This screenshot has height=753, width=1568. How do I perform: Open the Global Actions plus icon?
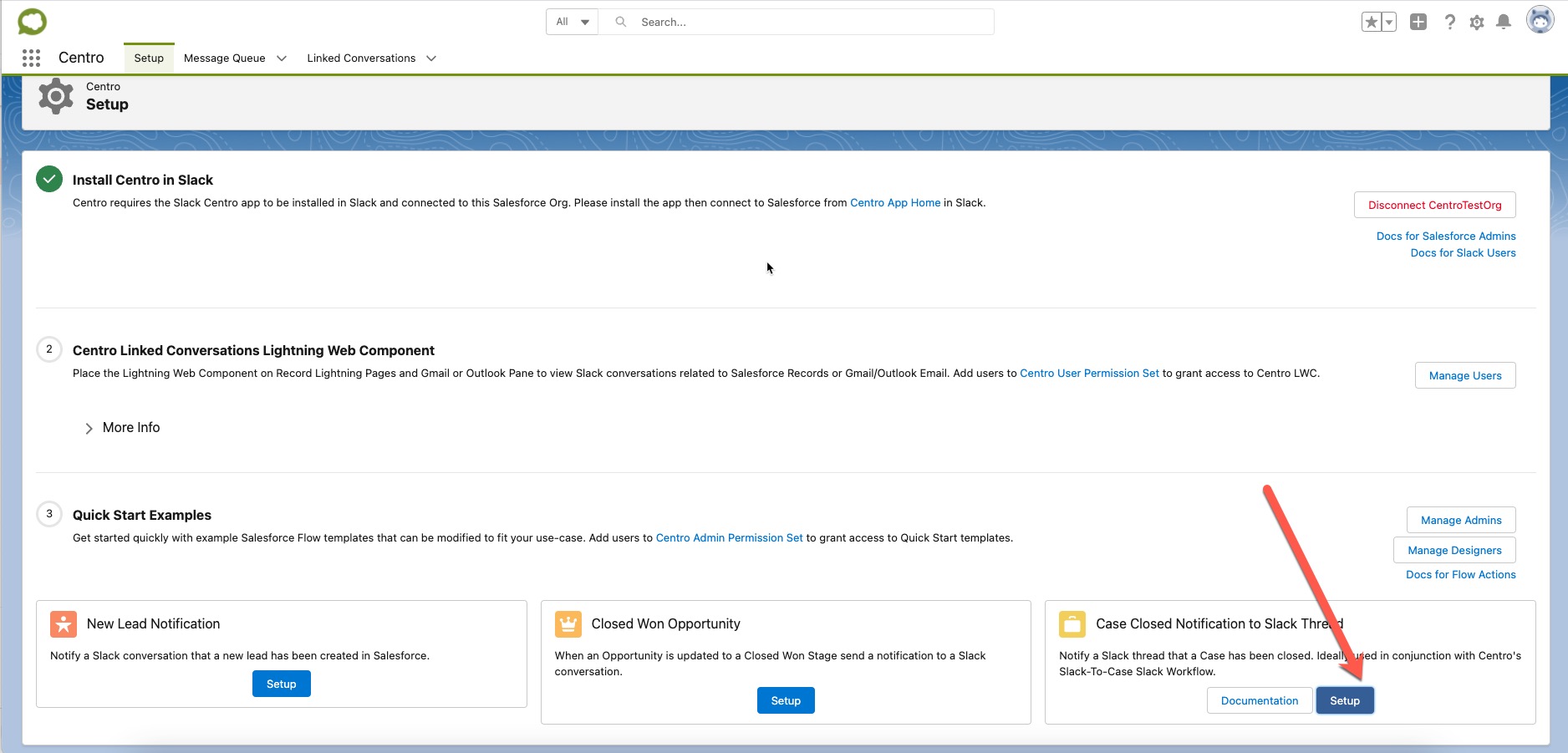pos(1418,22)
